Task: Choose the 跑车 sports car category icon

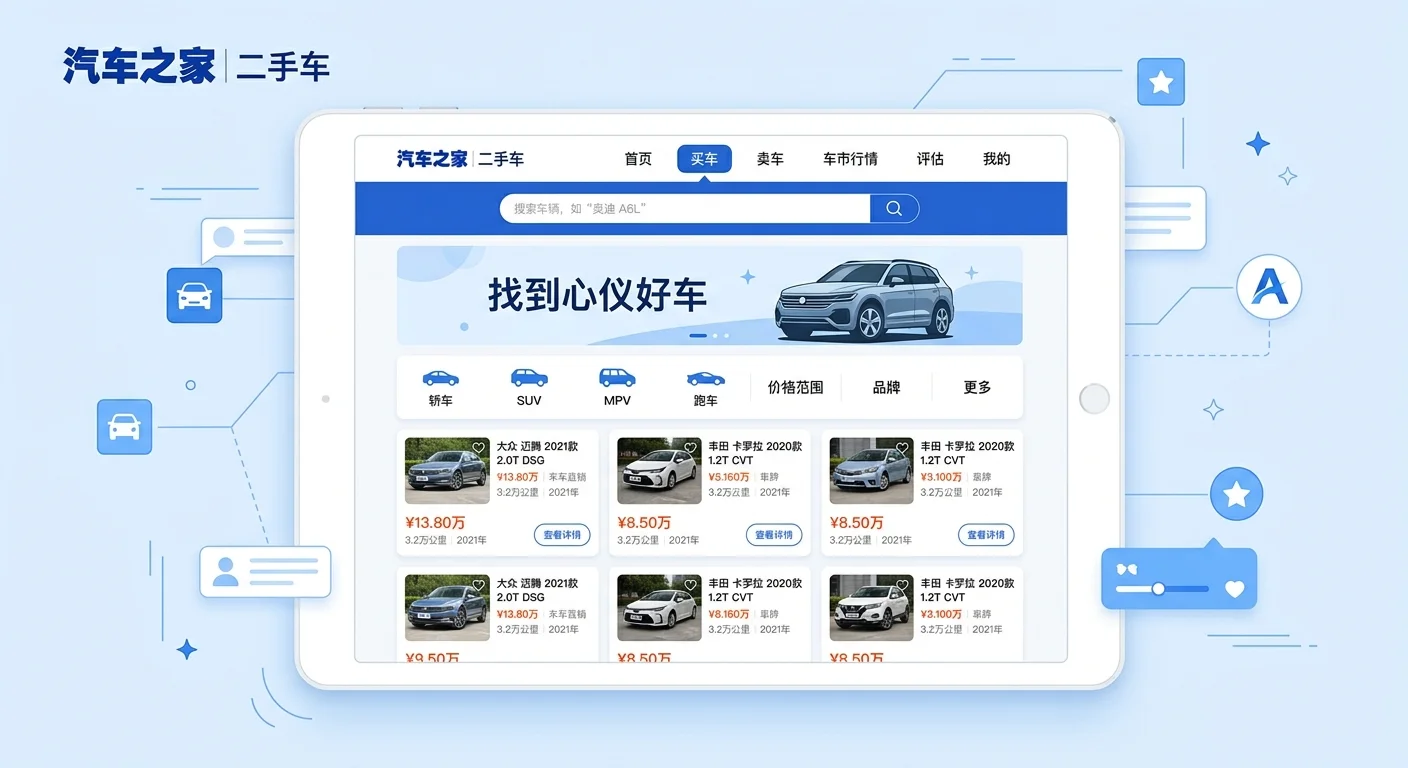Action: pos(705,387)
